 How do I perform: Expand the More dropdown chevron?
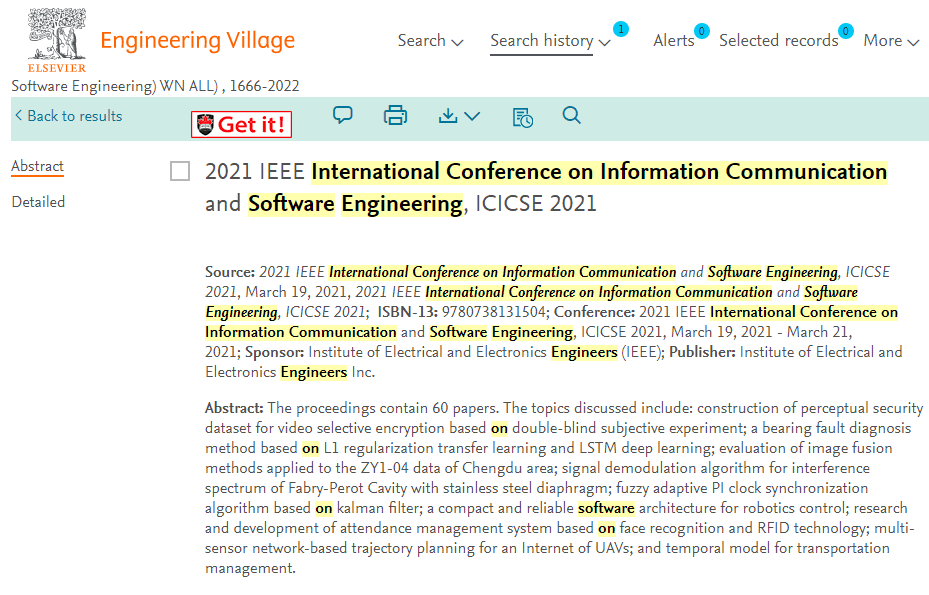(x=913, y=42)
